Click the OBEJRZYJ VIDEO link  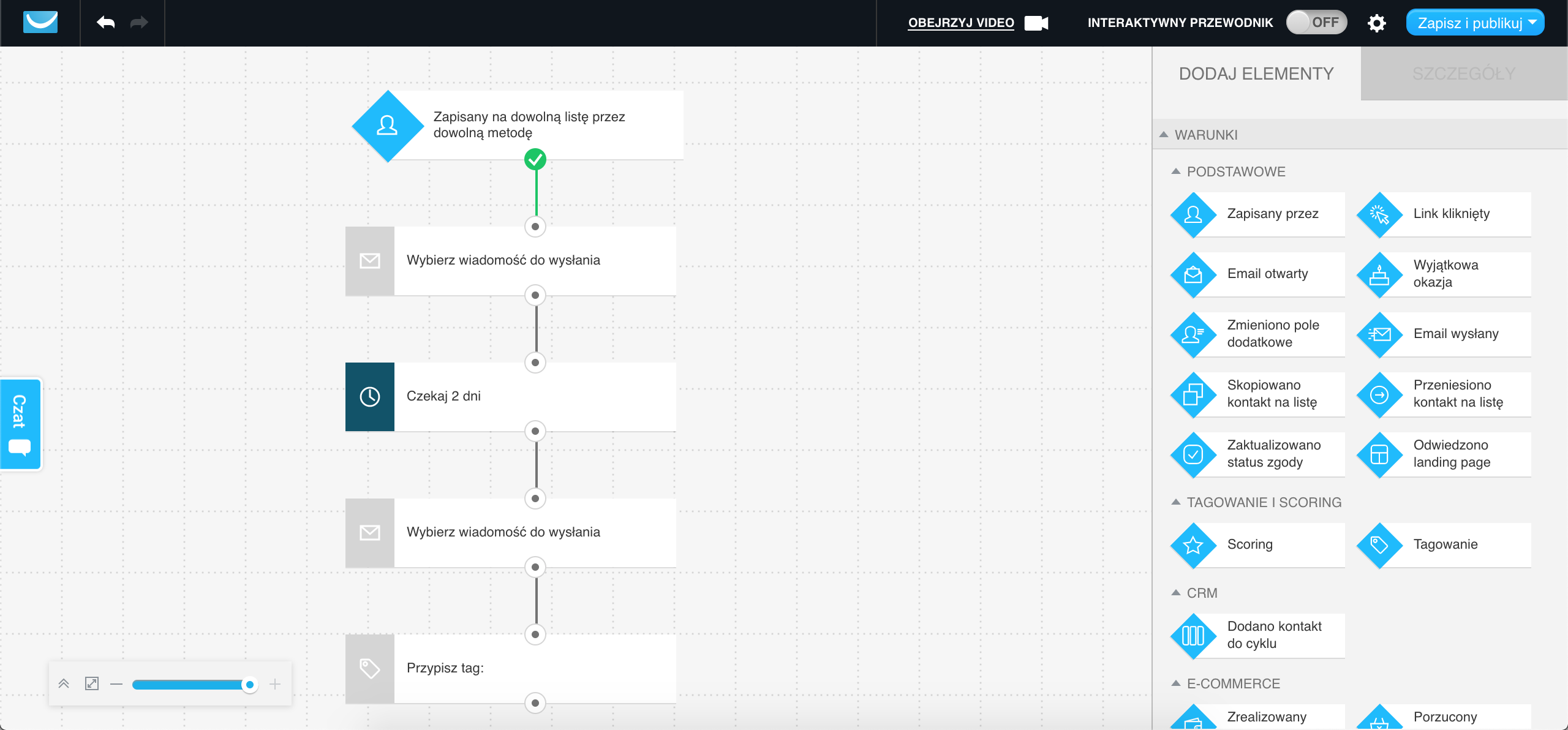tap(960, 23)
